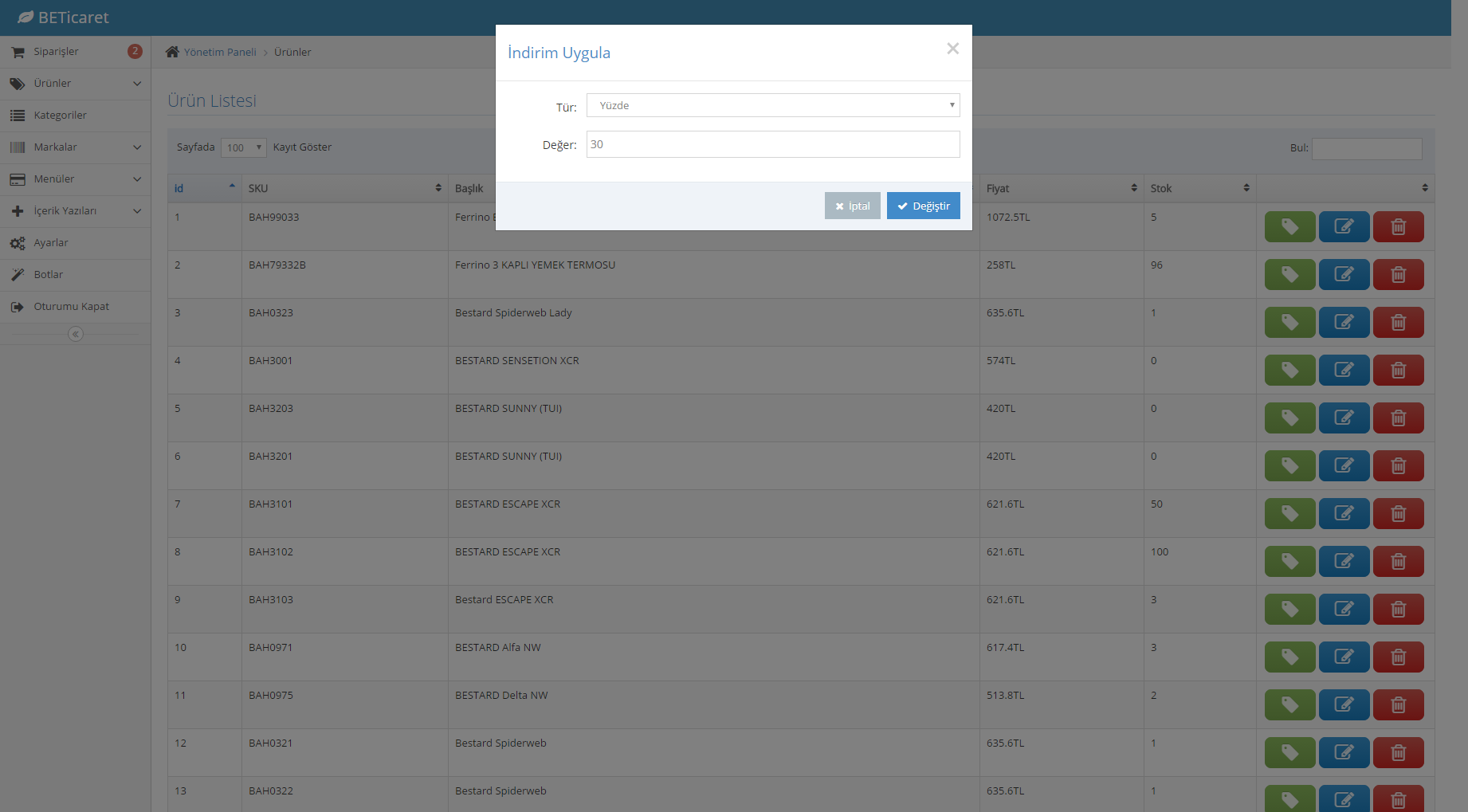Screen dimensions: 1468x812
Task: Open the Tür dropdown showing Yüzde
Action: (x=773, y=105)
